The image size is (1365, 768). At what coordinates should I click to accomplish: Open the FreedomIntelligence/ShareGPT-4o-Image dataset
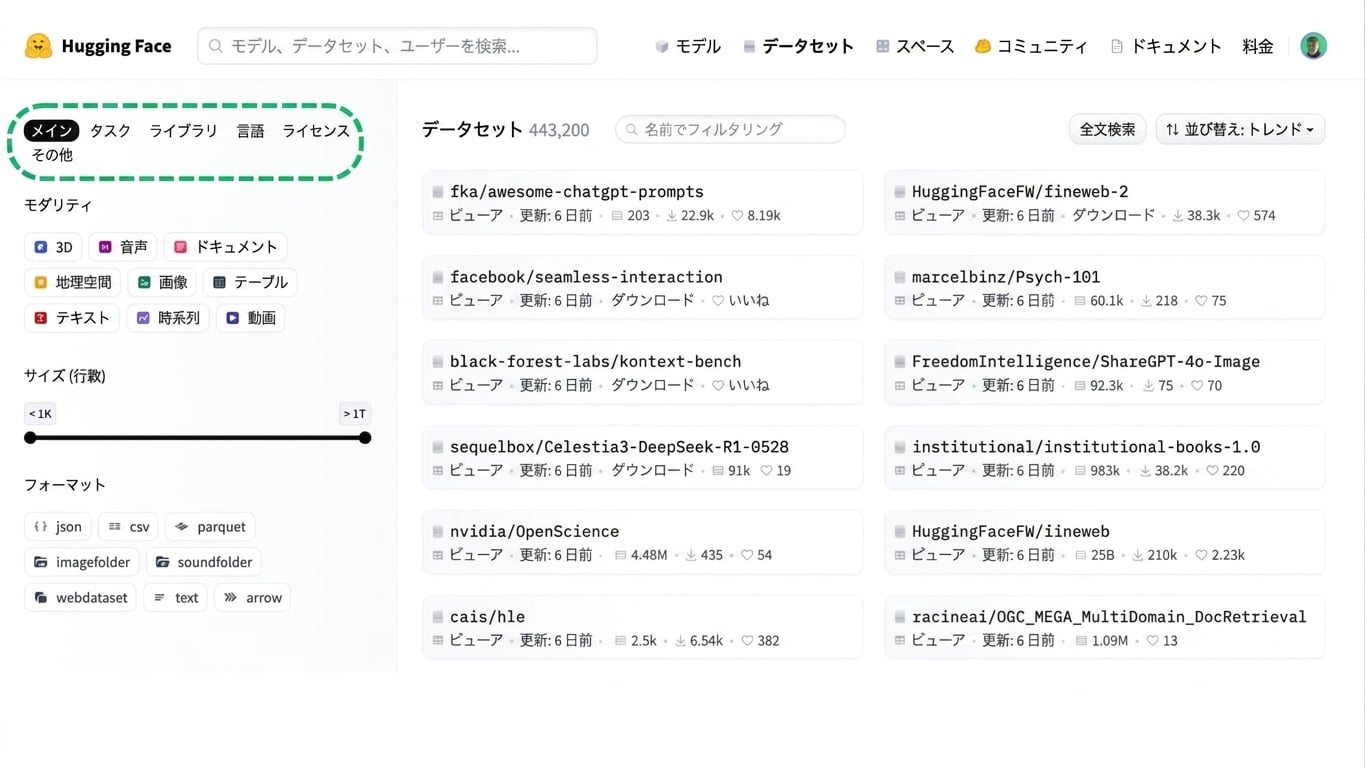(1105, 373)
